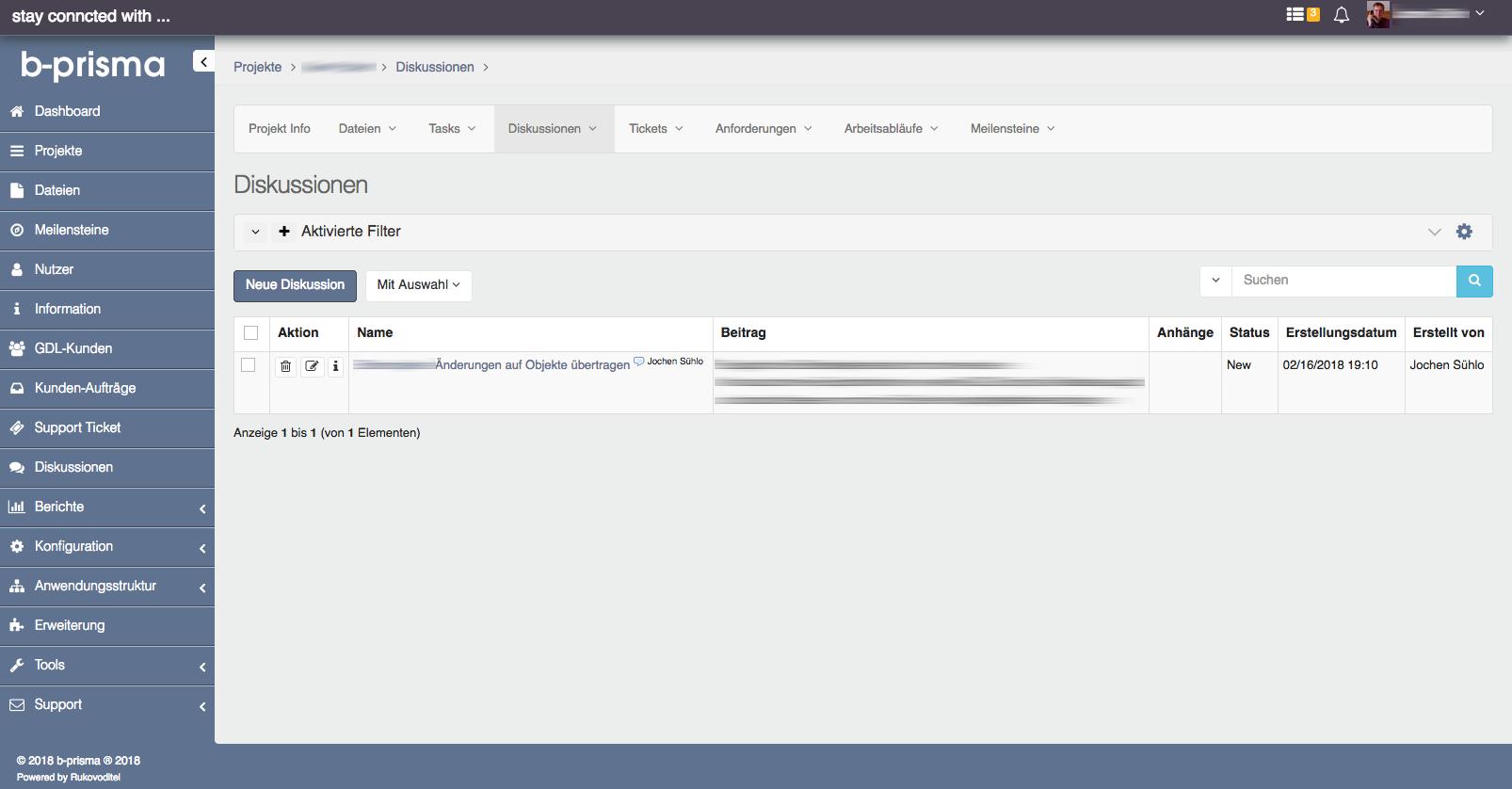This screenshot has height=789, width=1512.
Task: Collapse the sidebar with the arrow icon
Action: coord(203,61)
